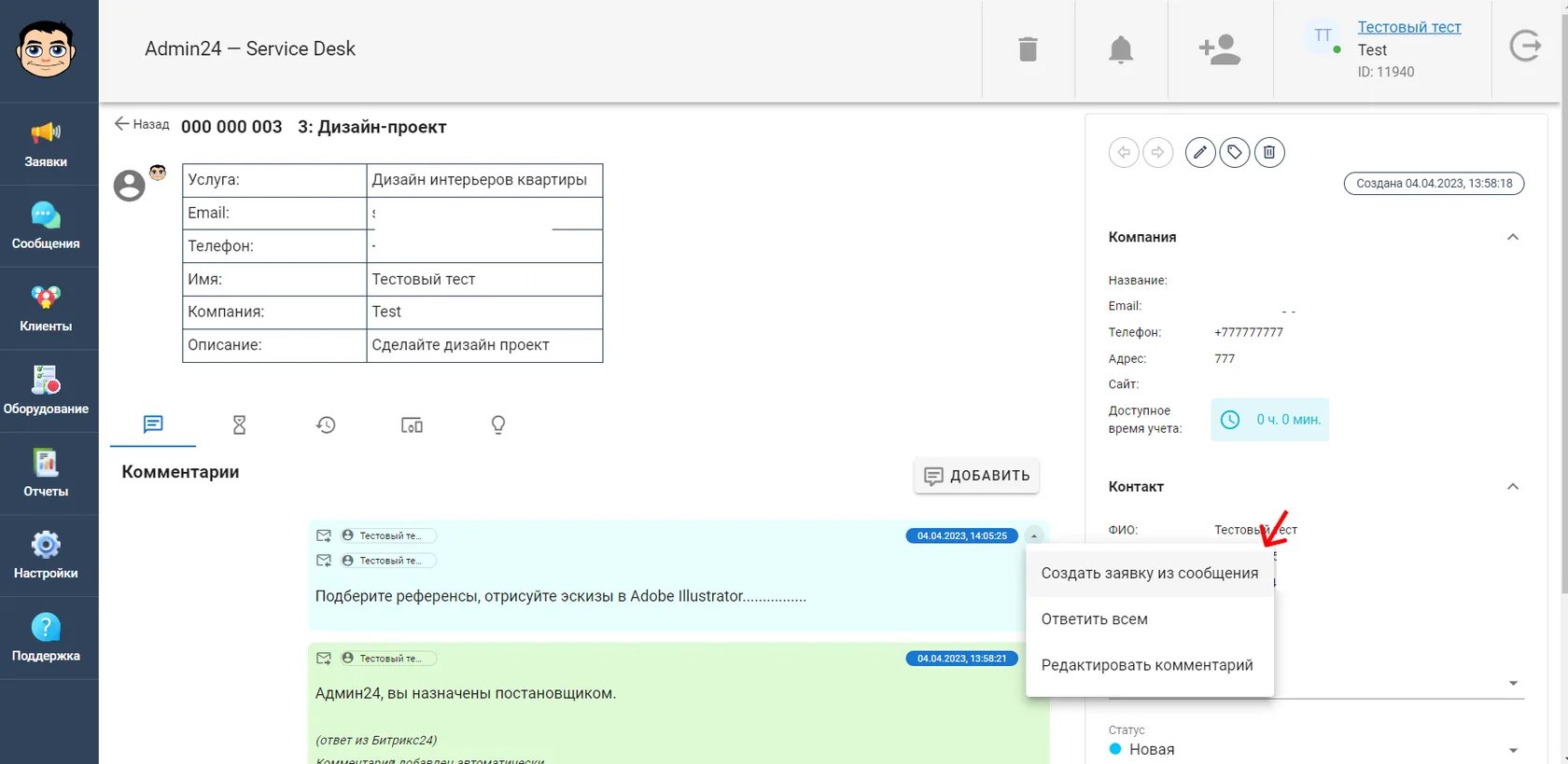Screen dimensions: 1568x764
Task: Click the add user icon in header
Action: (1220, 49)
